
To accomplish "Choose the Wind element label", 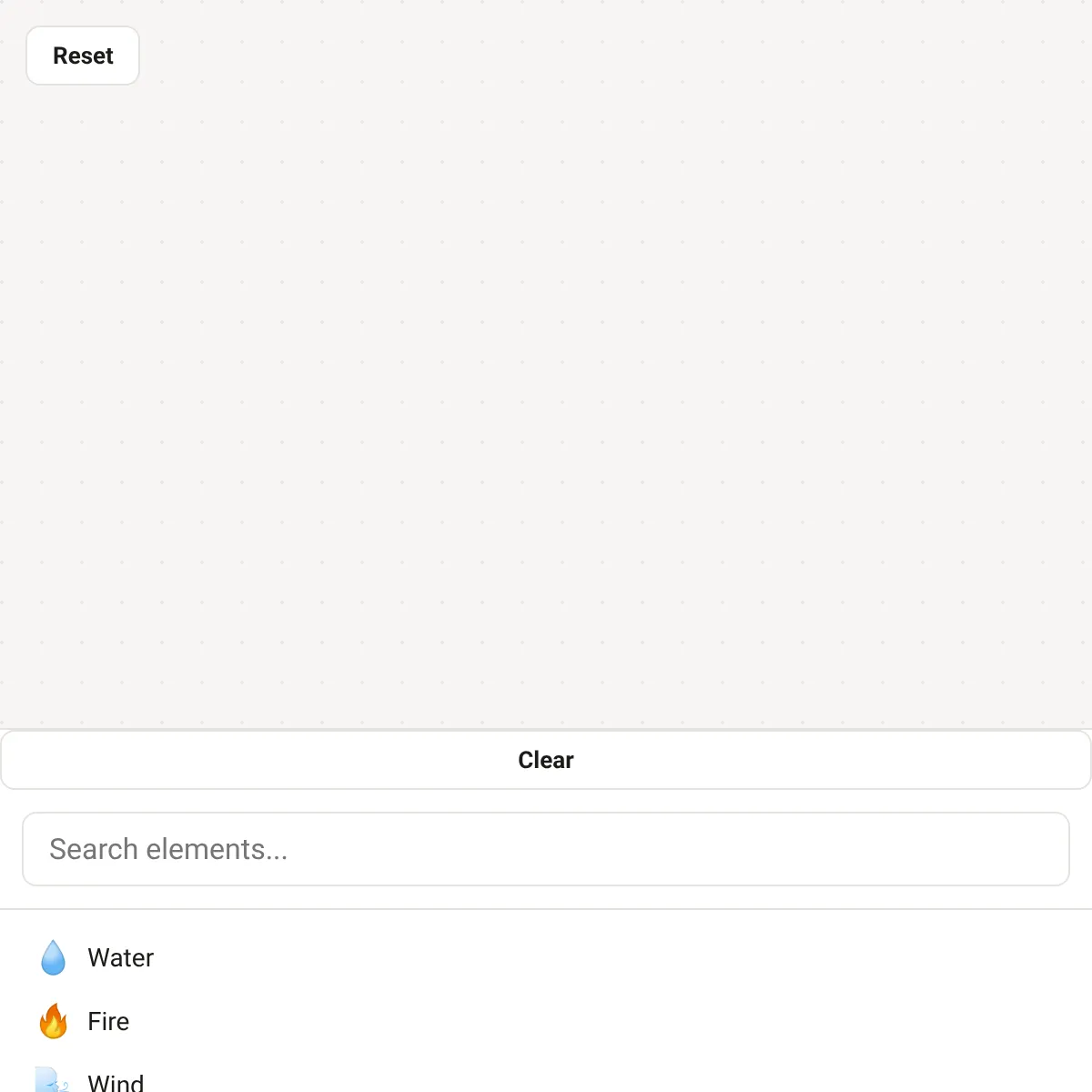I will (116, 1082).
